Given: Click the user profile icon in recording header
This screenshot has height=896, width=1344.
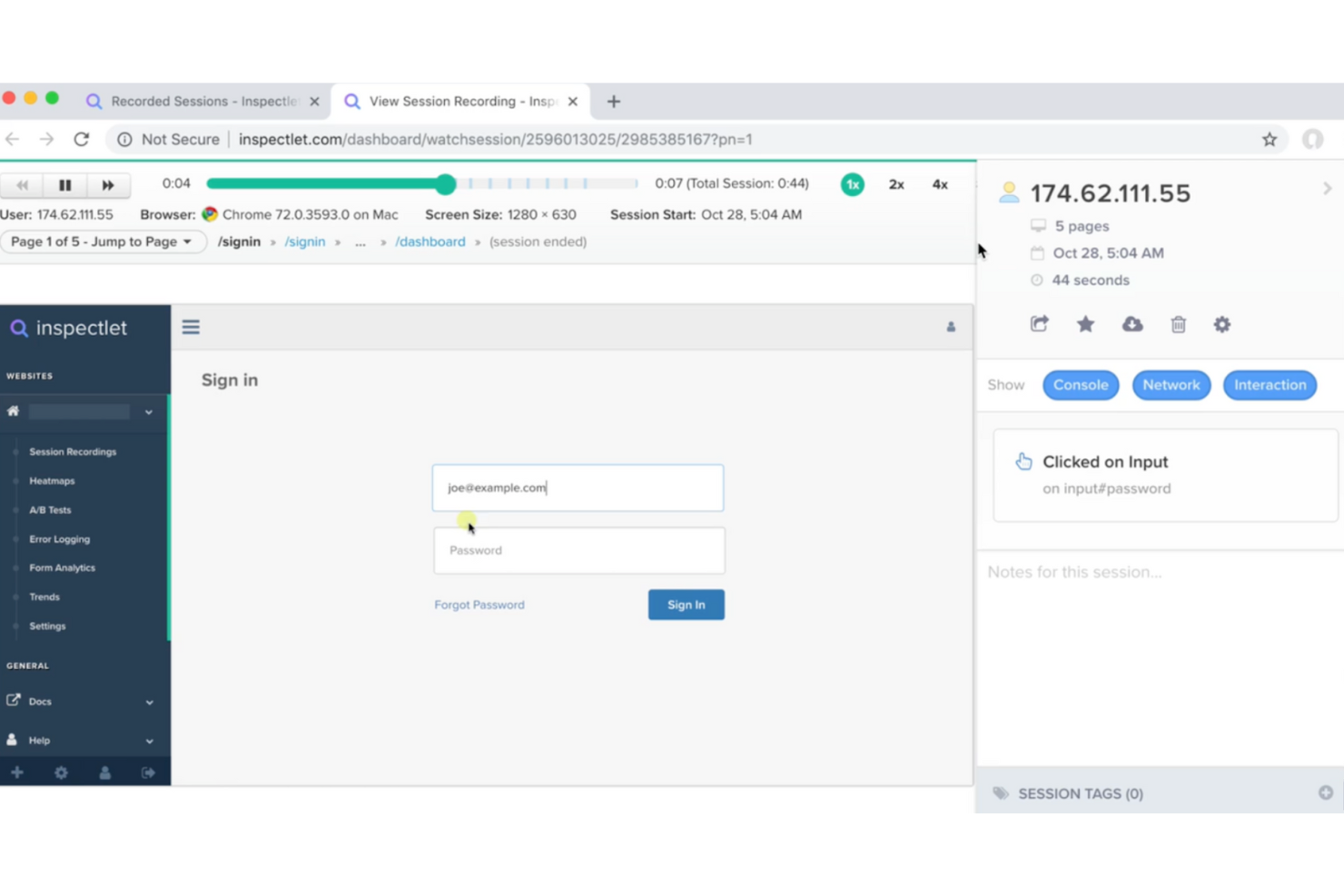Looking at the screenshot, I should (x=951, y=327).
